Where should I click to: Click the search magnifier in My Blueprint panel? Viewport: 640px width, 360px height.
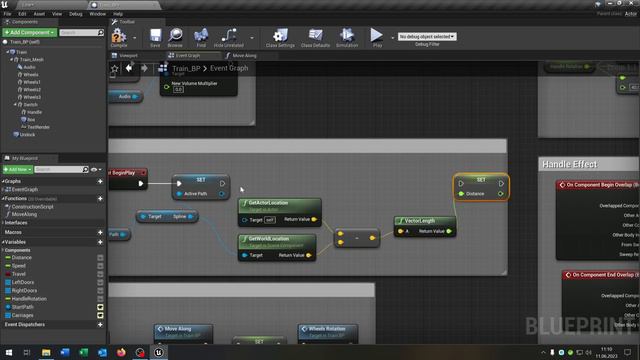point(85,169)
